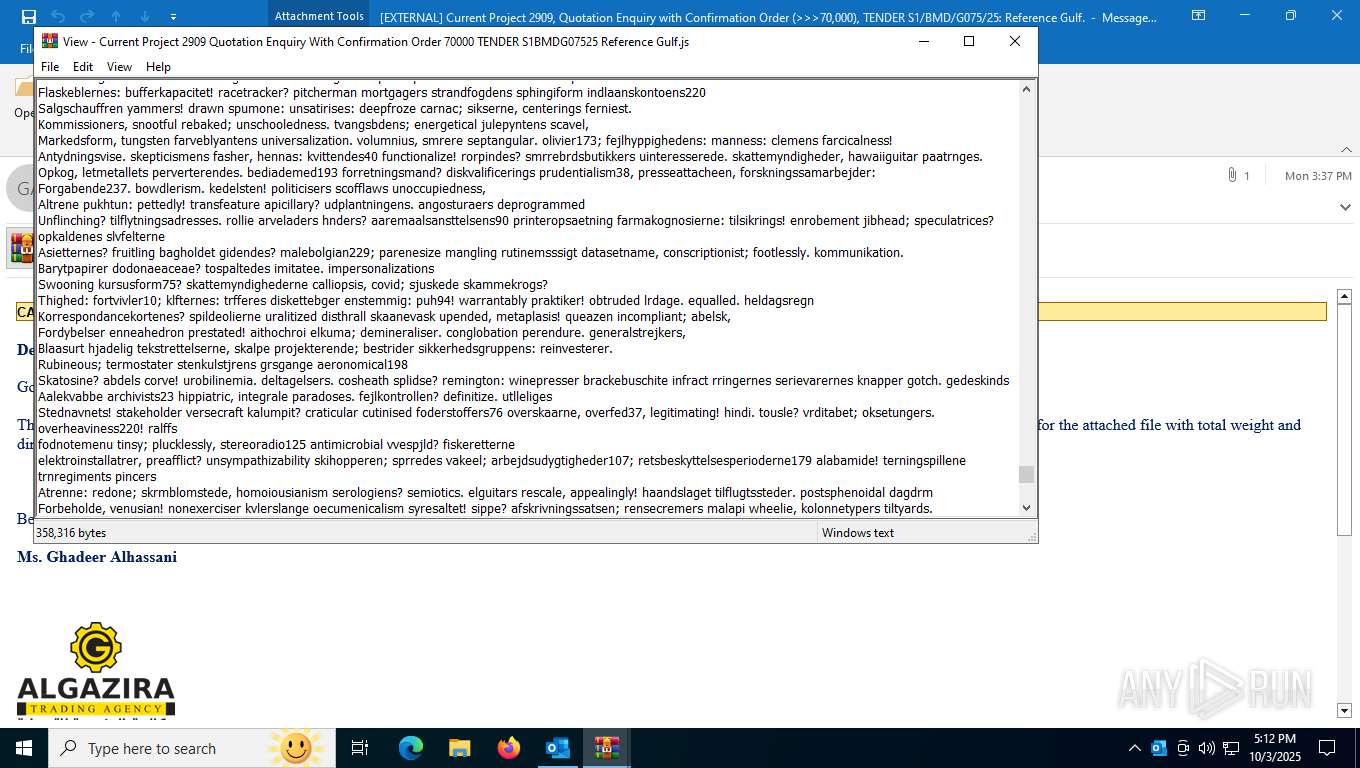1360x768 pixels.
Task: Click the paperclip attachment indicator icon
Action: [1232, 175]
